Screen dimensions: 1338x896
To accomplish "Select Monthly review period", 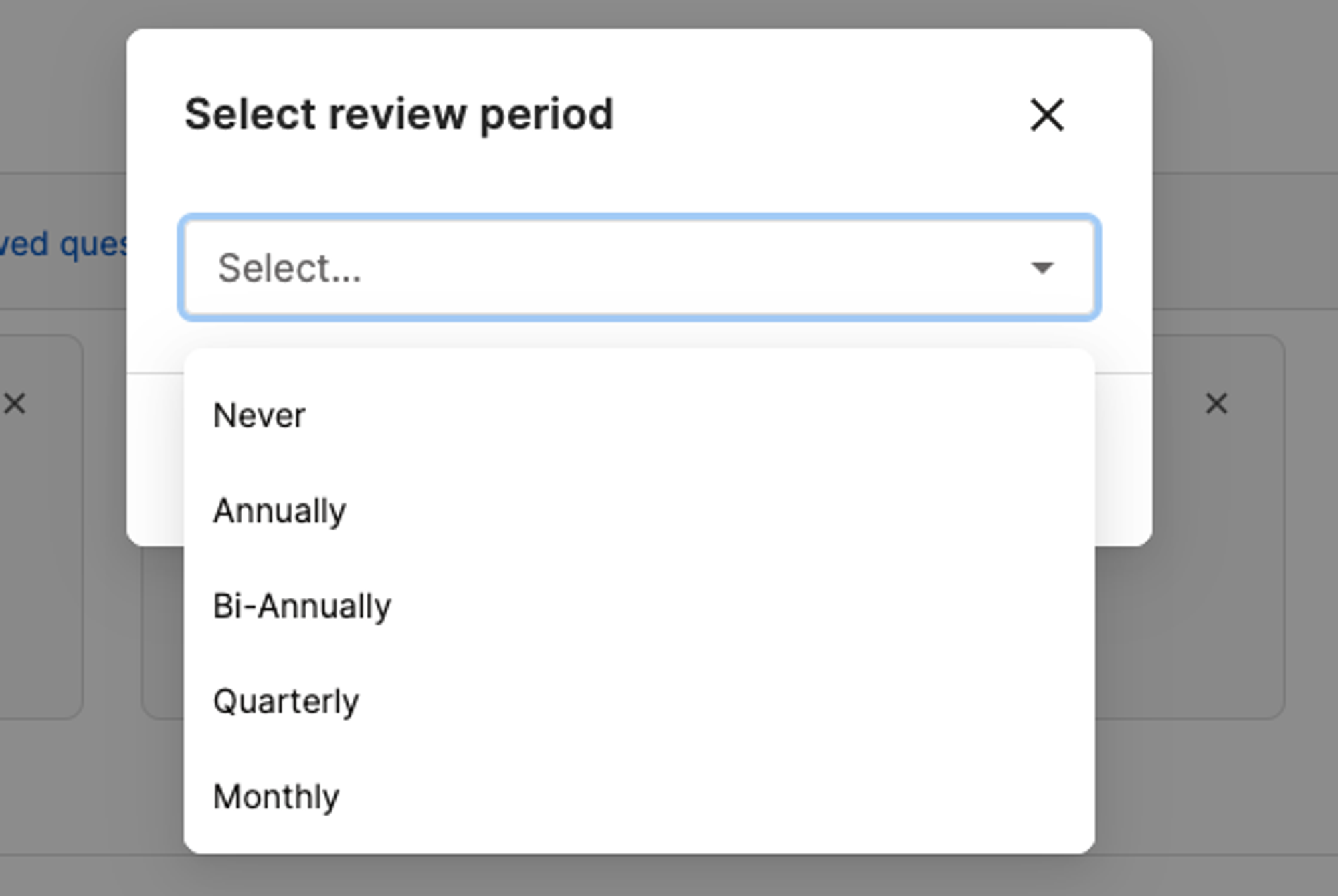I will (640, 797).
